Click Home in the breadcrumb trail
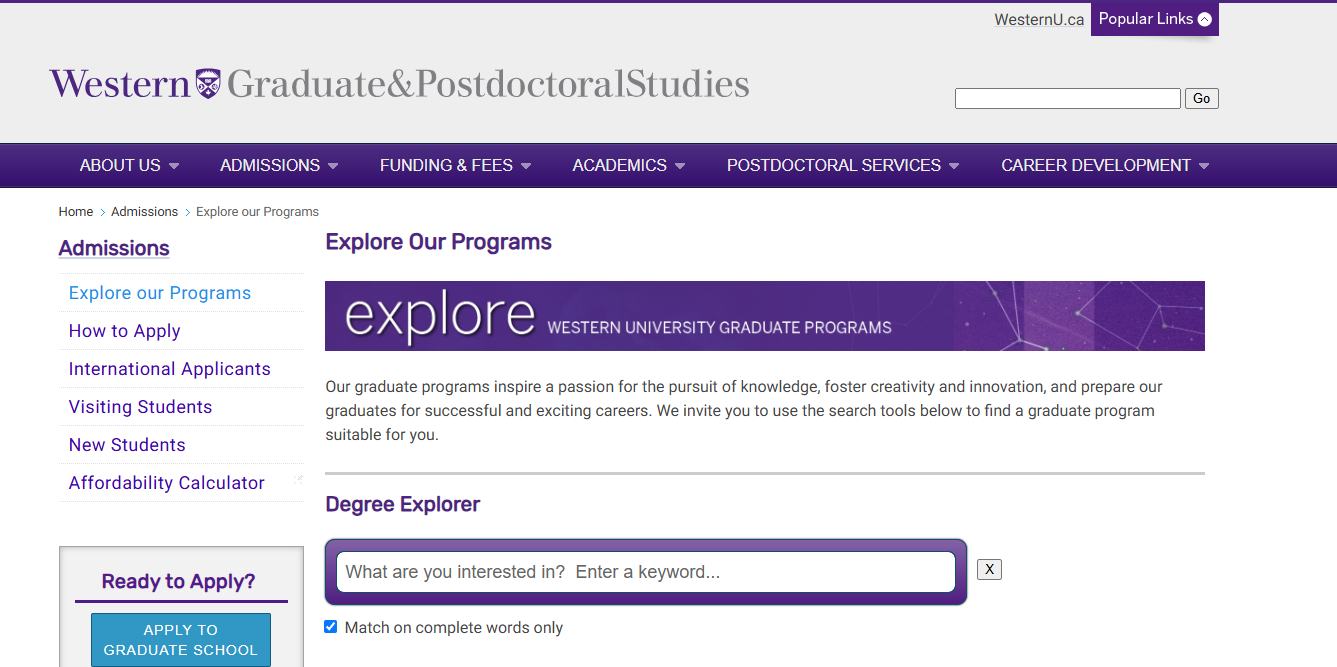Image resolution: width=1337 pixels, height=667 pixels. (76, 212)
